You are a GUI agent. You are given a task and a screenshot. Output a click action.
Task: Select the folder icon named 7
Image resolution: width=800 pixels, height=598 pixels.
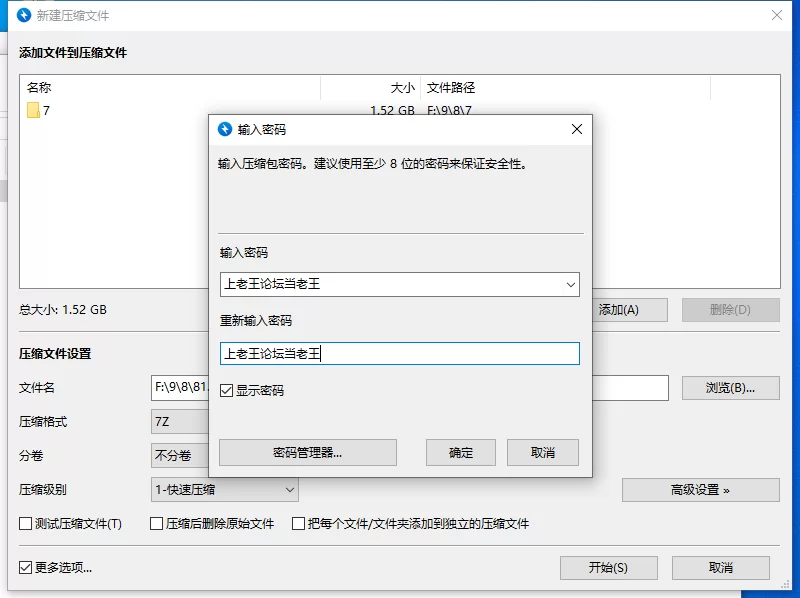coord(33,110)
